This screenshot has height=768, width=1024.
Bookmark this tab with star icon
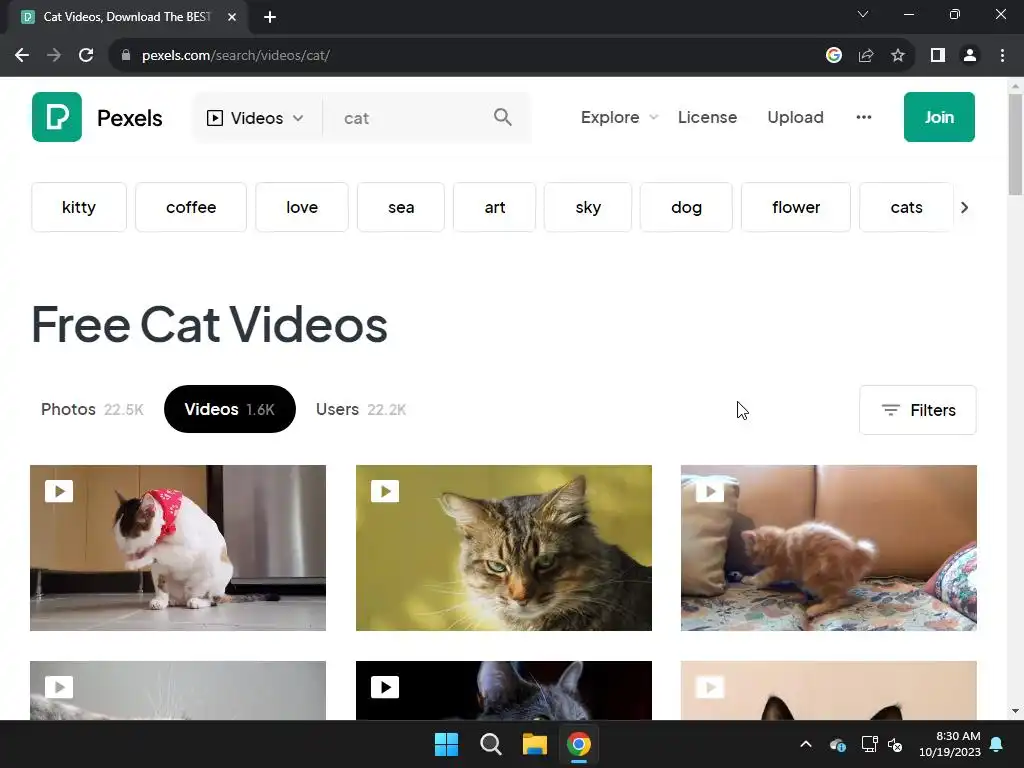(898, 56)
